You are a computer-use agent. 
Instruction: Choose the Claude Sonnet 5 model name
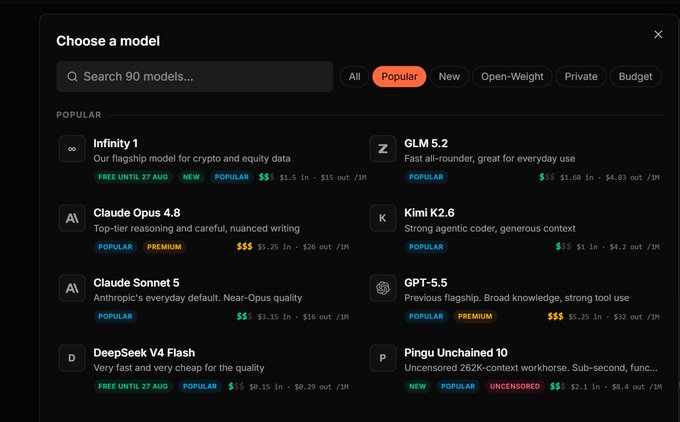click(136, 283)
